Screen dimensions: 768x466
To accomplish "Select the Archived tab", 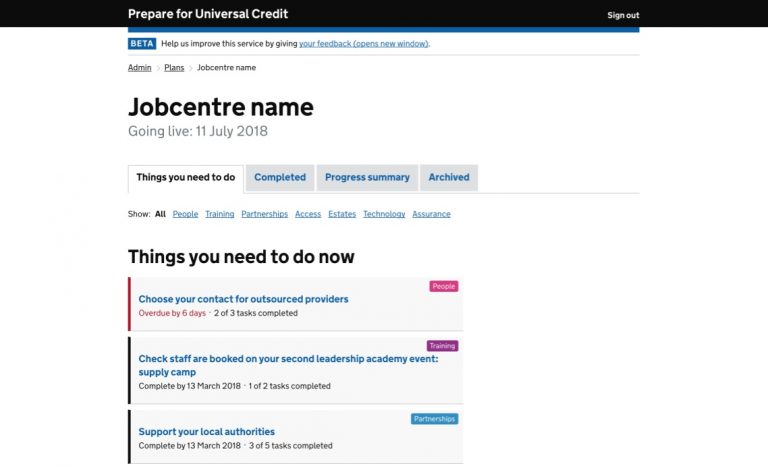I will point(449,177).
